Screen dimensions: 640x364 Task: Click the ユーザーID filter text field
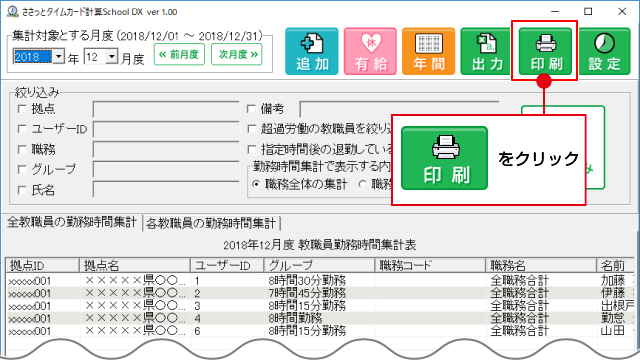[x=166, y=129]
